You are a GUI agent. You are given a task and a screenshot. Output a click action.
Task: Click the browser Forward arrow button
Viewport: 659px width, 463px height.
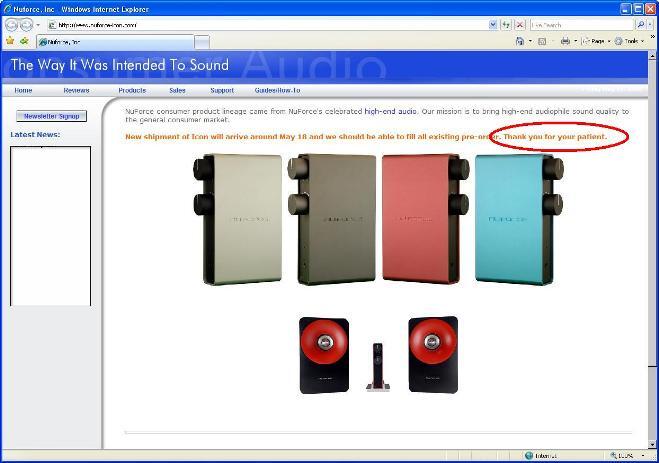(x=26, y=25)
